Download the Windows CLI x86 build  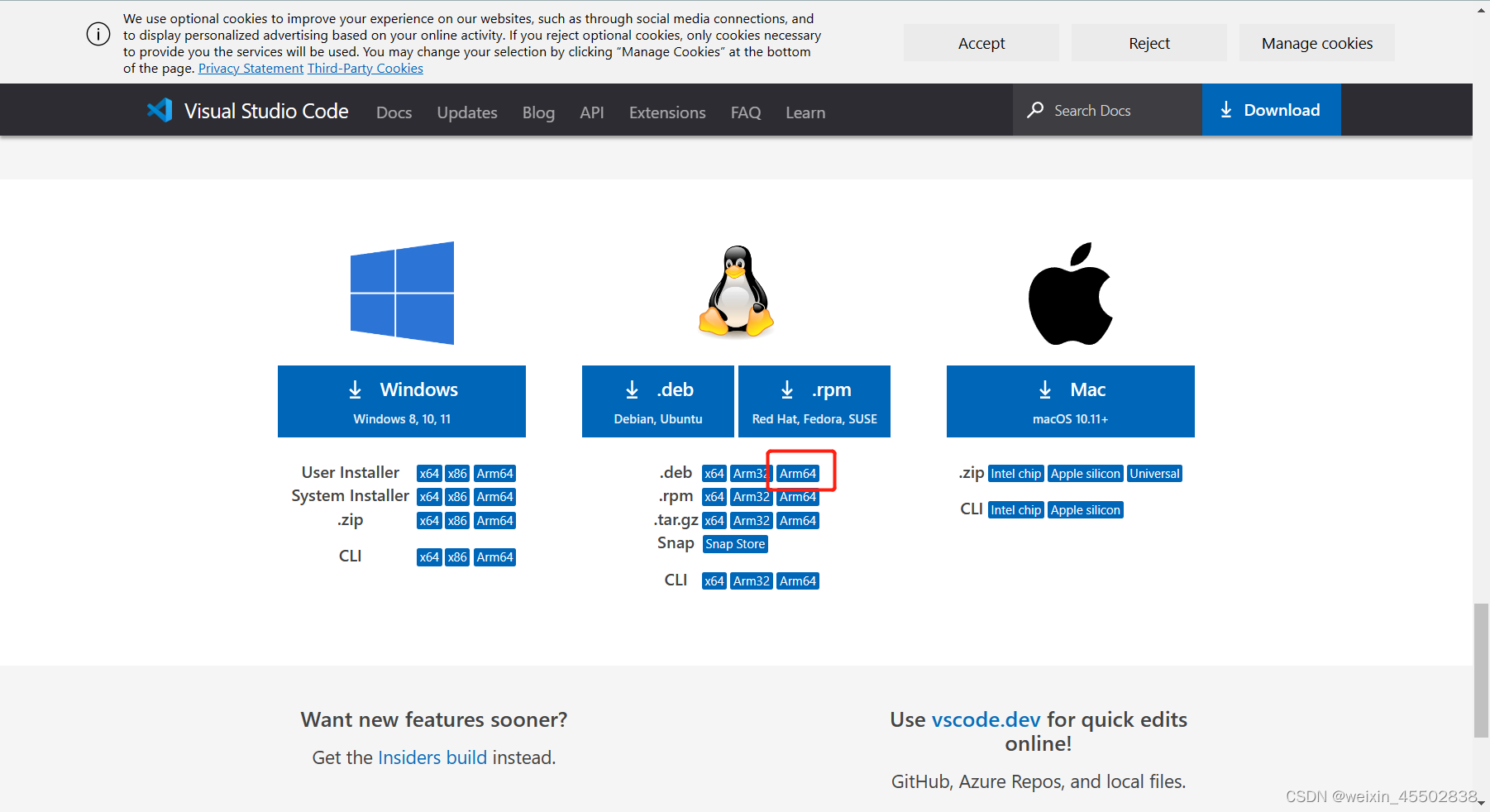point(457,557)
